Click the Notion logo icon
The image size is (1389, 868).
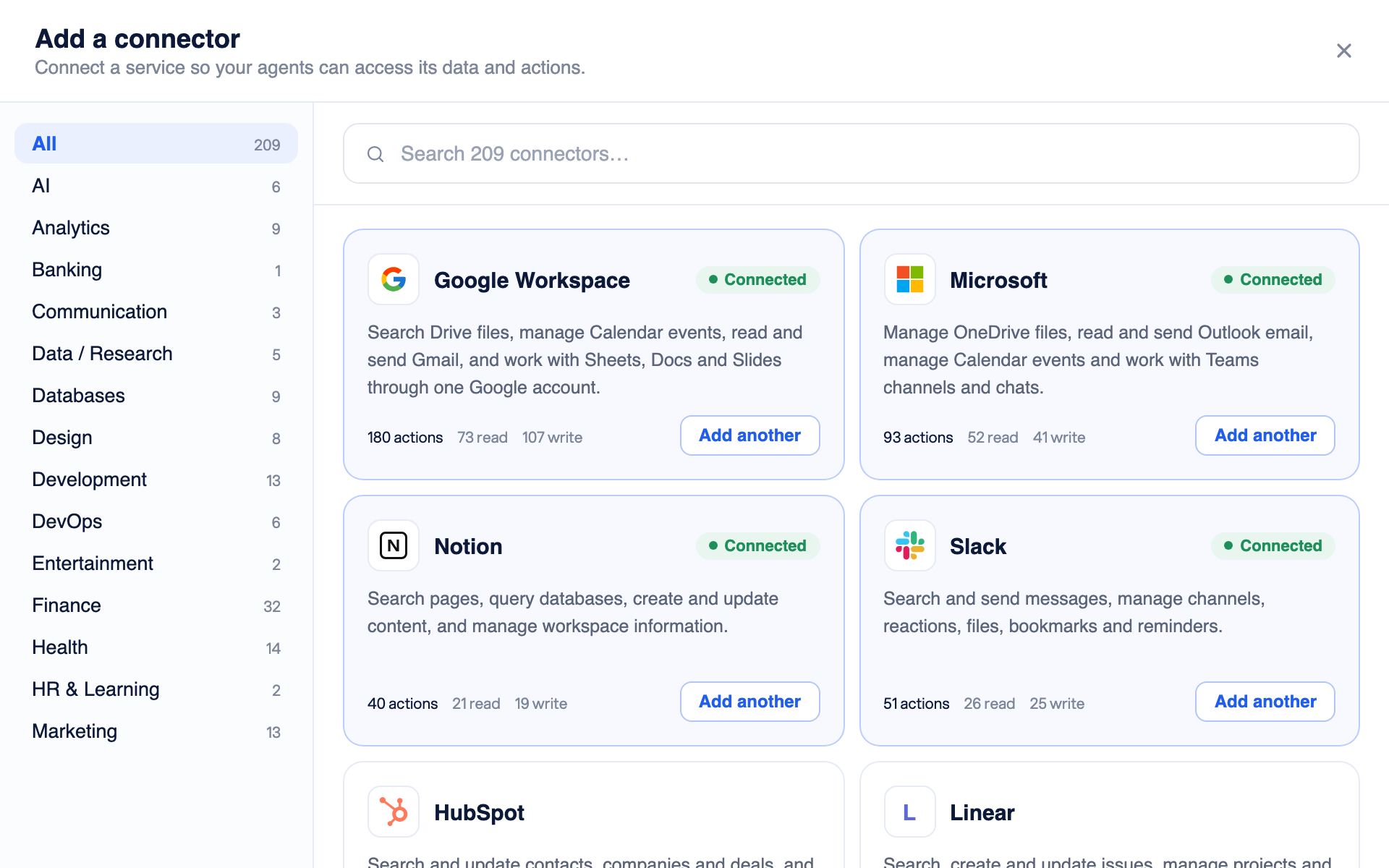pyautogui.click(x=394, y=545)
